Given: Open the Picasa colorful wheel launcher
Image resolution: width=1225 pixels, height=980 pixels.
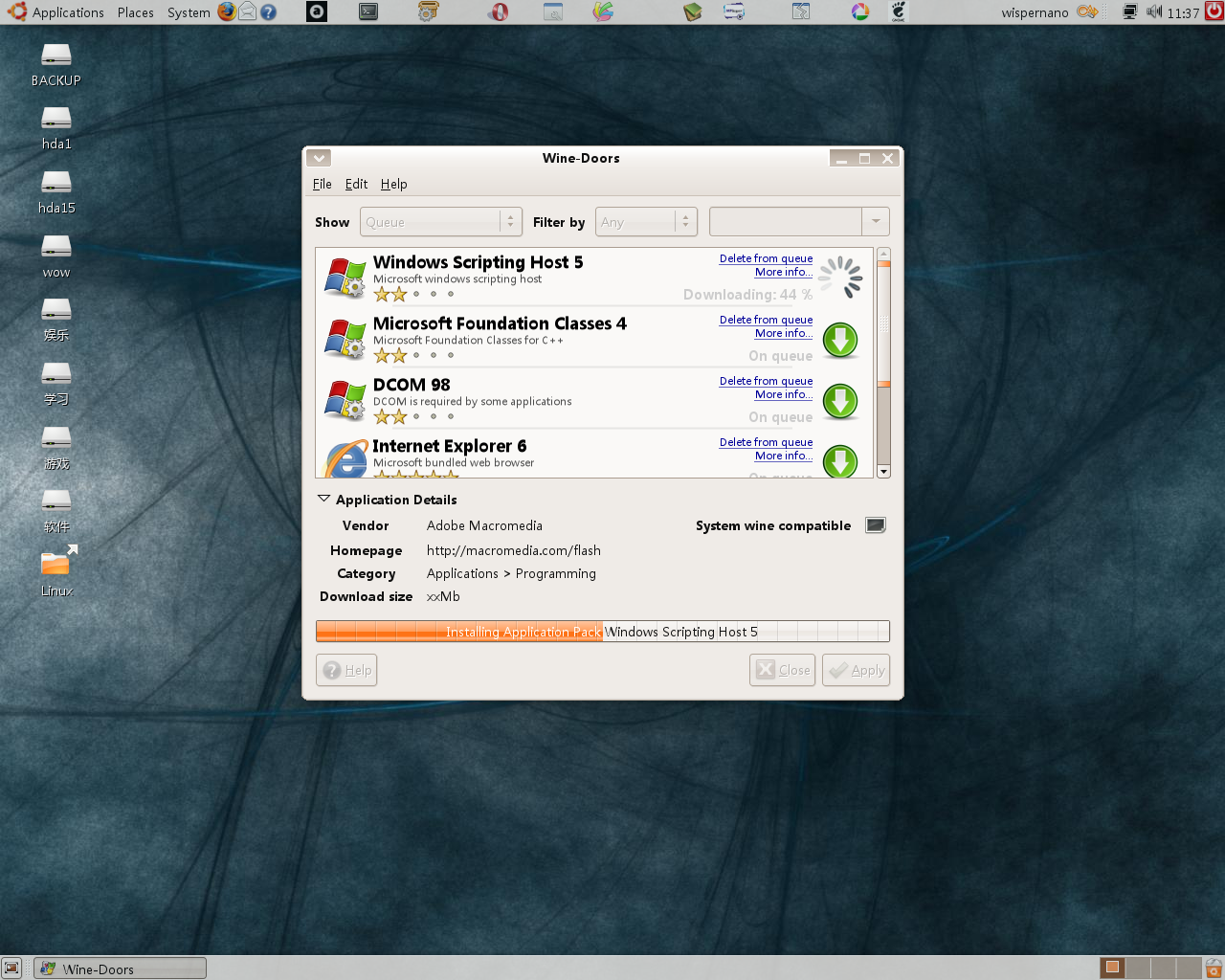Looking at the screenshot, I should pos(860,11).
